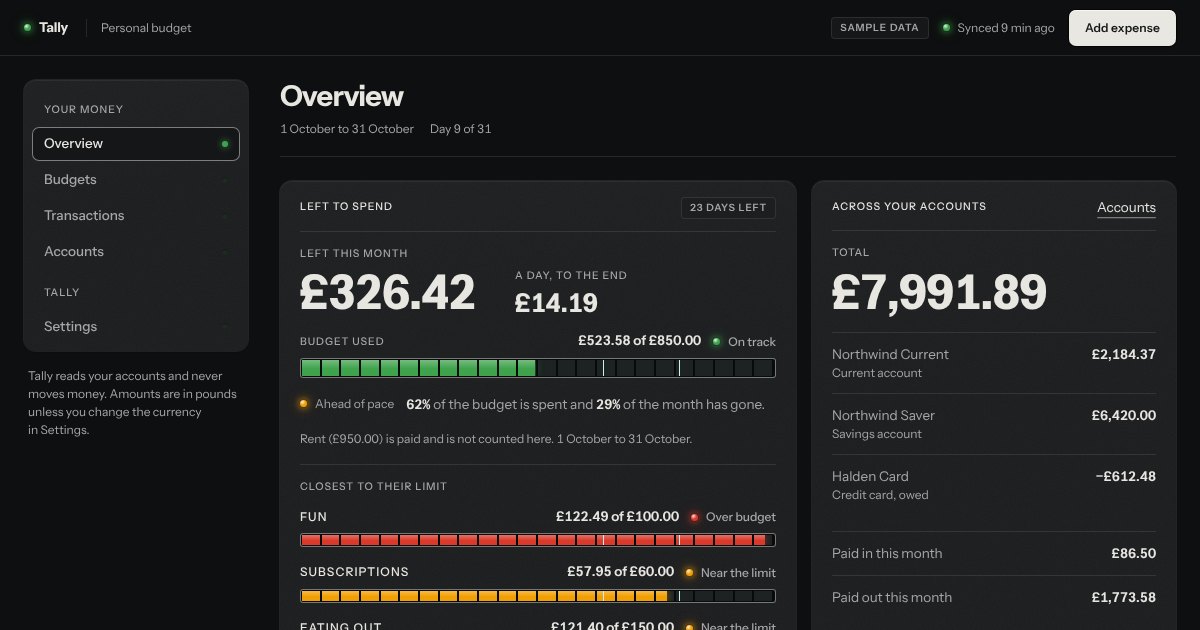
Task: Click the Tally brand name
Action: click(x=54, y=28)
